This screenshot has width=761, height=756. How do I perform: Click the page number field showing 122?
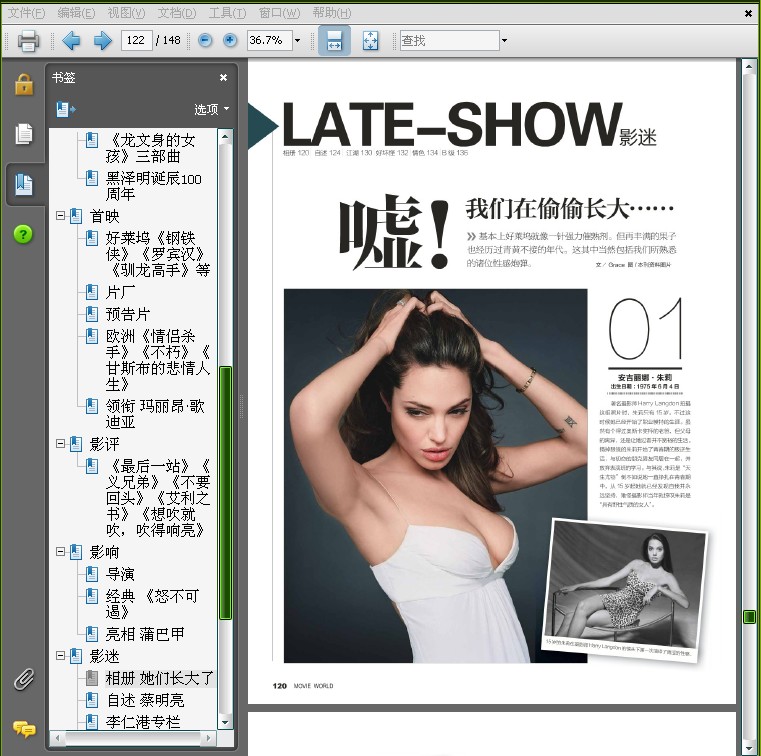tap(136, 40)
